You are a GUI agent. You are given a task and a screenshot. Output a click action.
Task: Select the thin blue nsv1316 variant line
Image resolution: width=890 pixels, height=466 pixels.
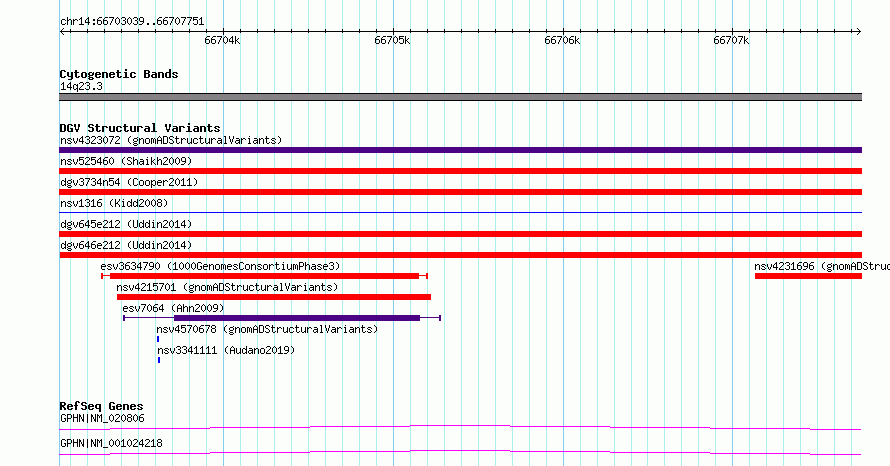tap(460, 212)
